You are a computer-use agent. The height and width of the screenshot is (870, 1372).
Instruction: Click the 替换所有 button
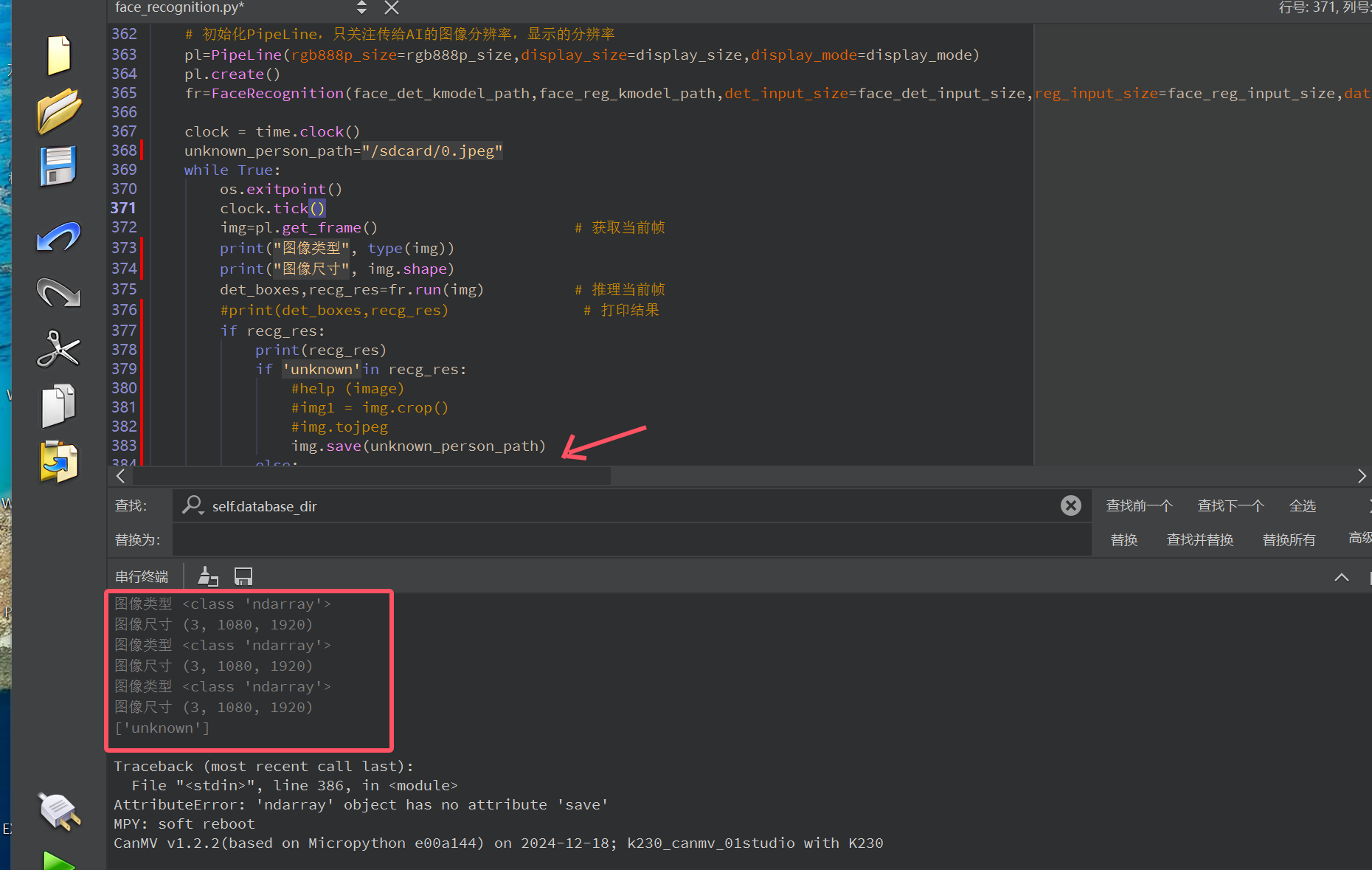coord(1289,539)
